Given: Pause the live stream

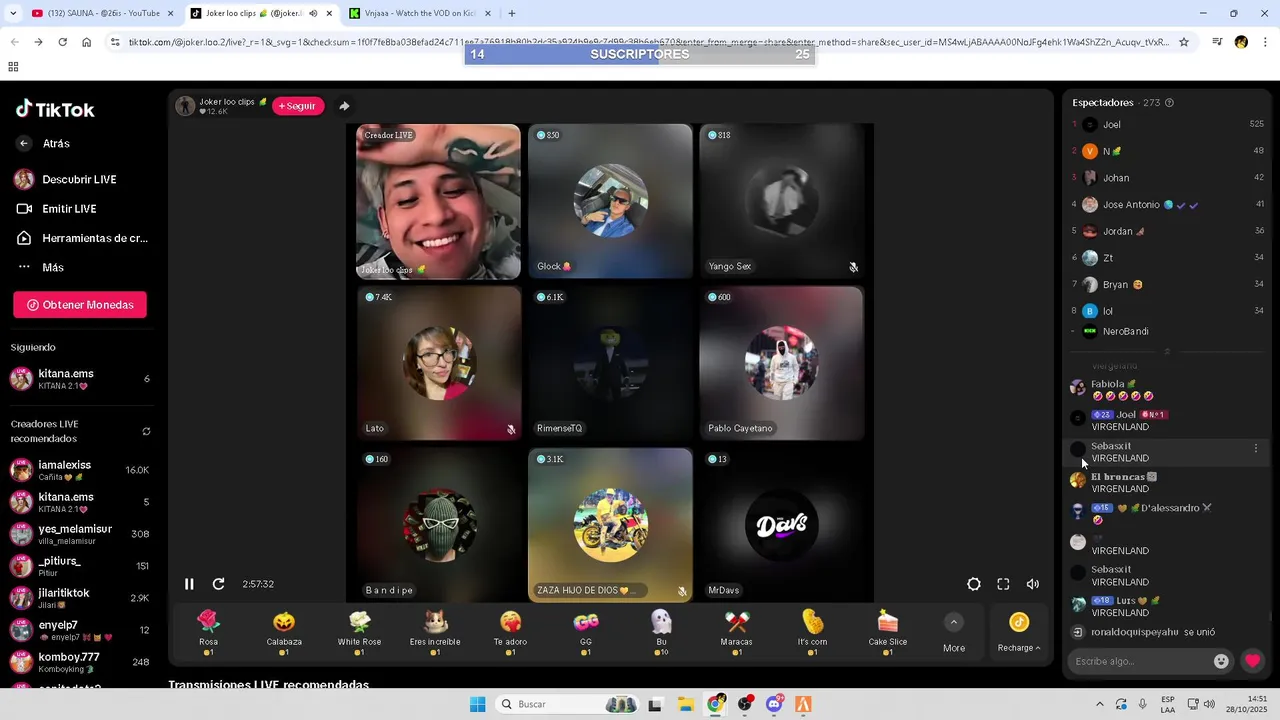Looking at the screenshot, I should [x=189, y=584].
